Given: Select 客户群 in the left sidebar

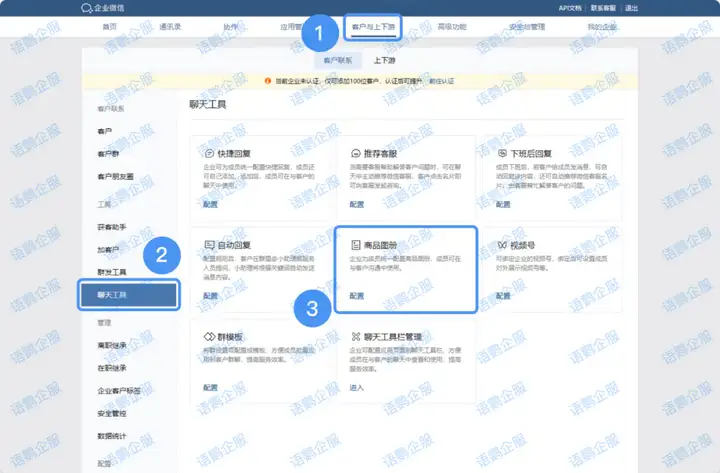Looking at the screenshot, I should coord(109,153).
